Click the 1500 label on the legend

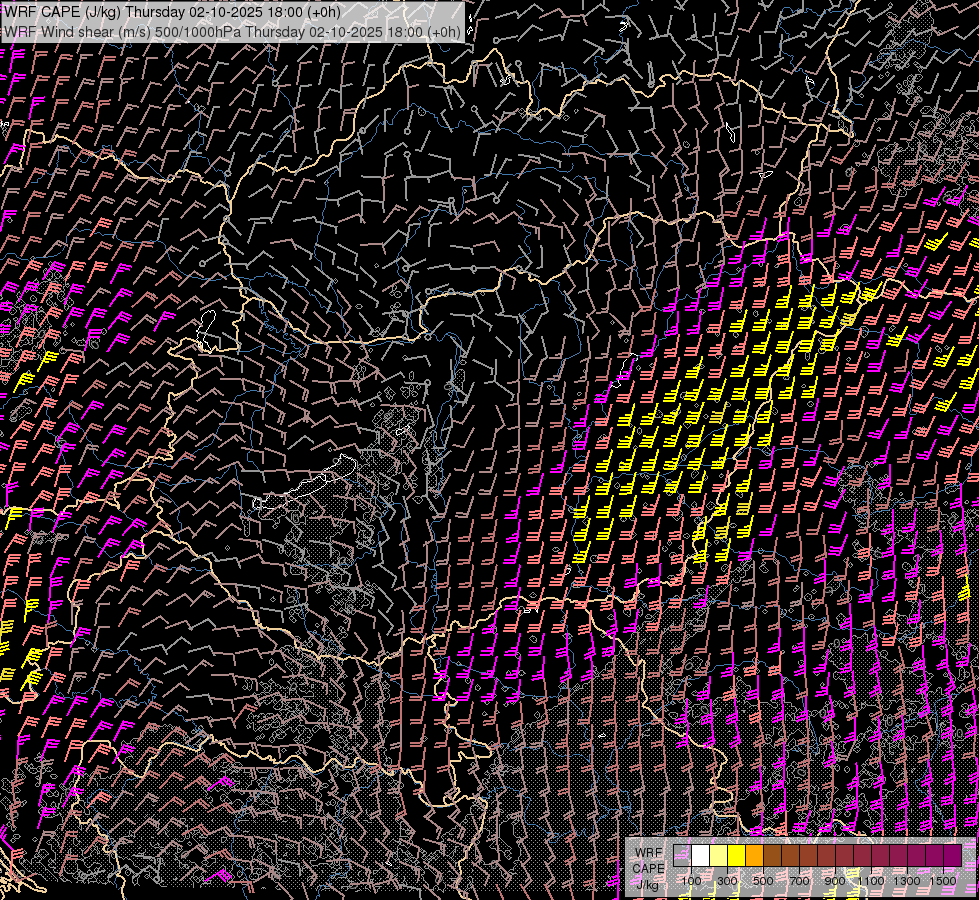click(x=943, y=880)
